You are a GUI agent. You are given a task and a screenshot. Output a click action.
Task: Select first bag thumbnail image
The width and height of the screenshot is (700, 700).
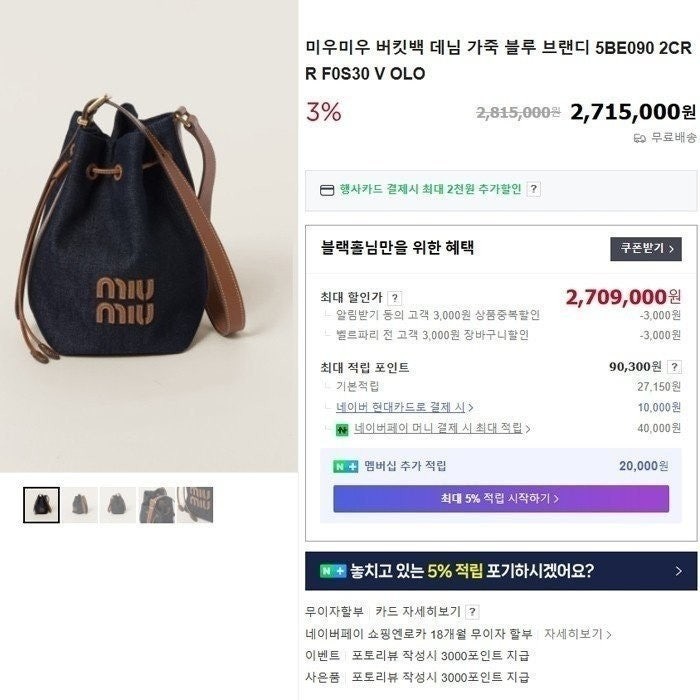41,505
